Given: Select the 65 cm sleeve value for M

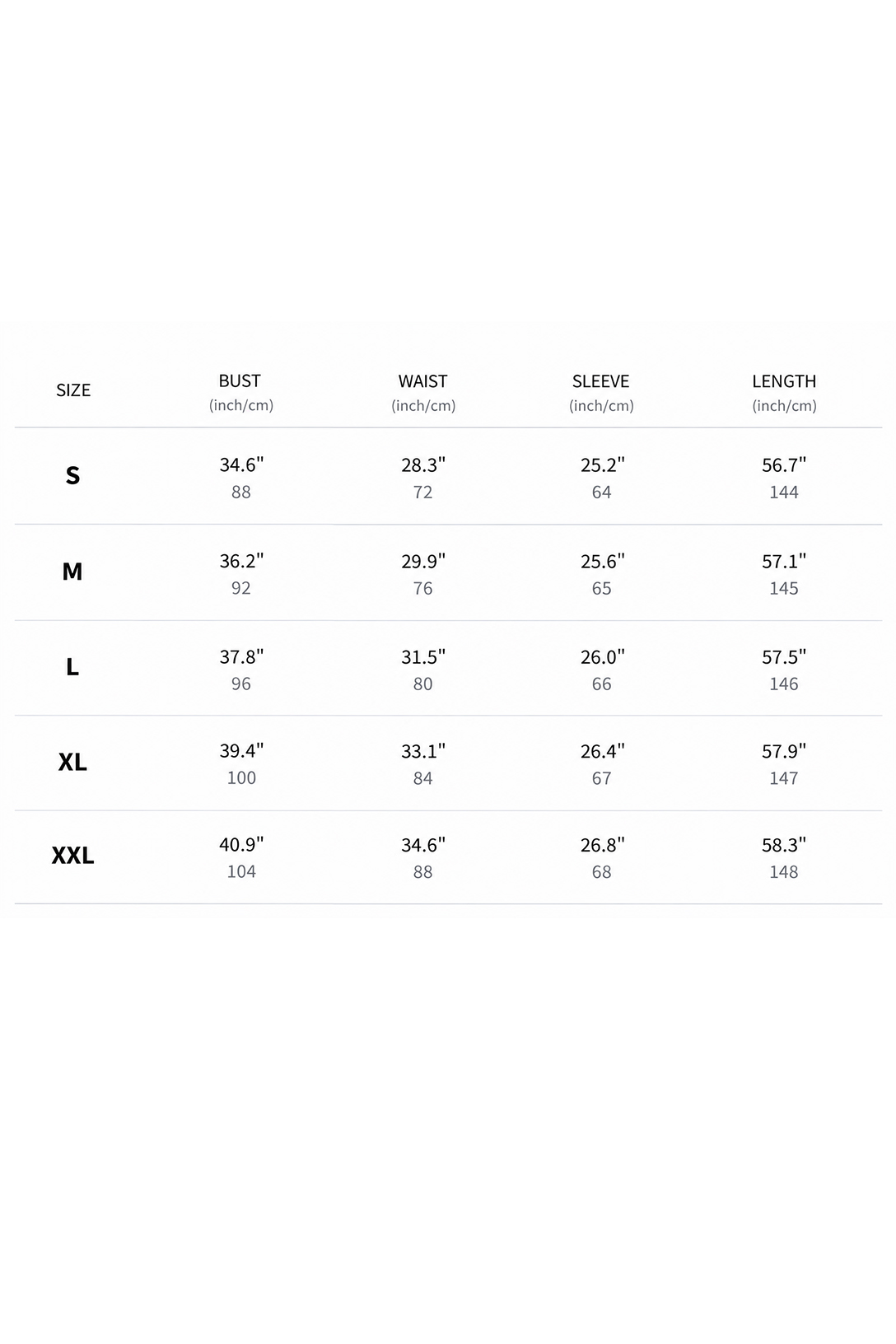Looking at the screenshot, I should (x=602, y=588).
